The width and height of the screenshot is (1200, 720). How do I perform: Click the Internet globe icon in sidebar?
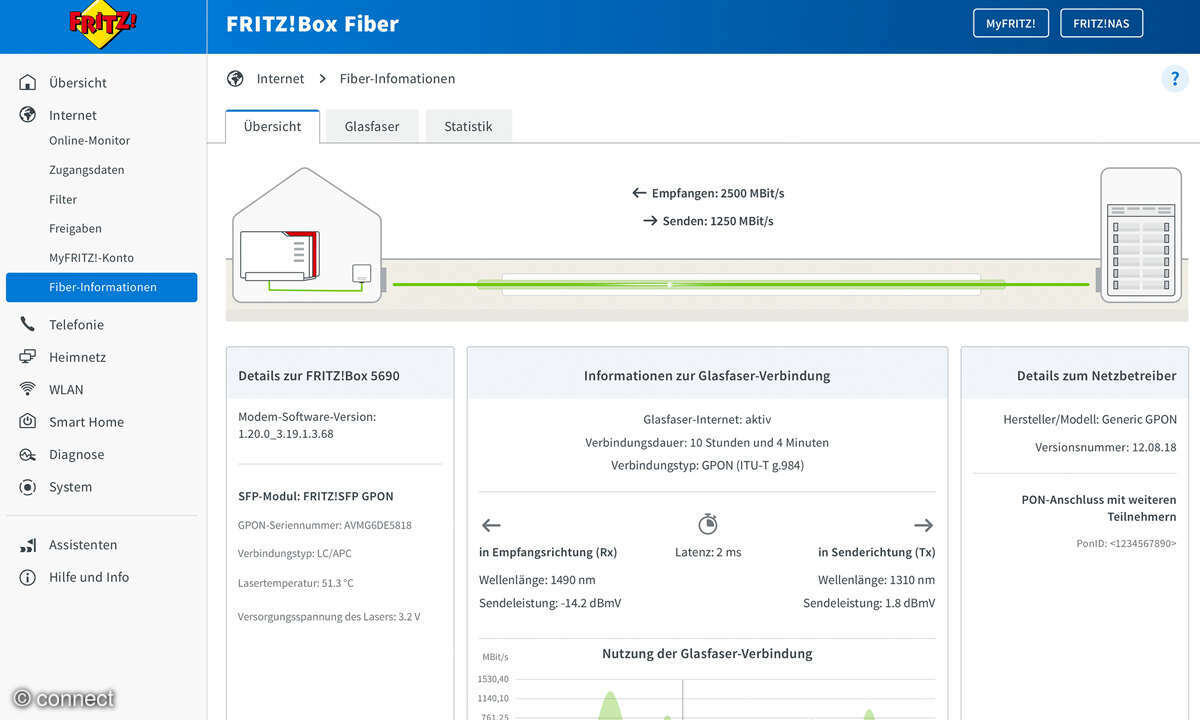pos(28,115)
